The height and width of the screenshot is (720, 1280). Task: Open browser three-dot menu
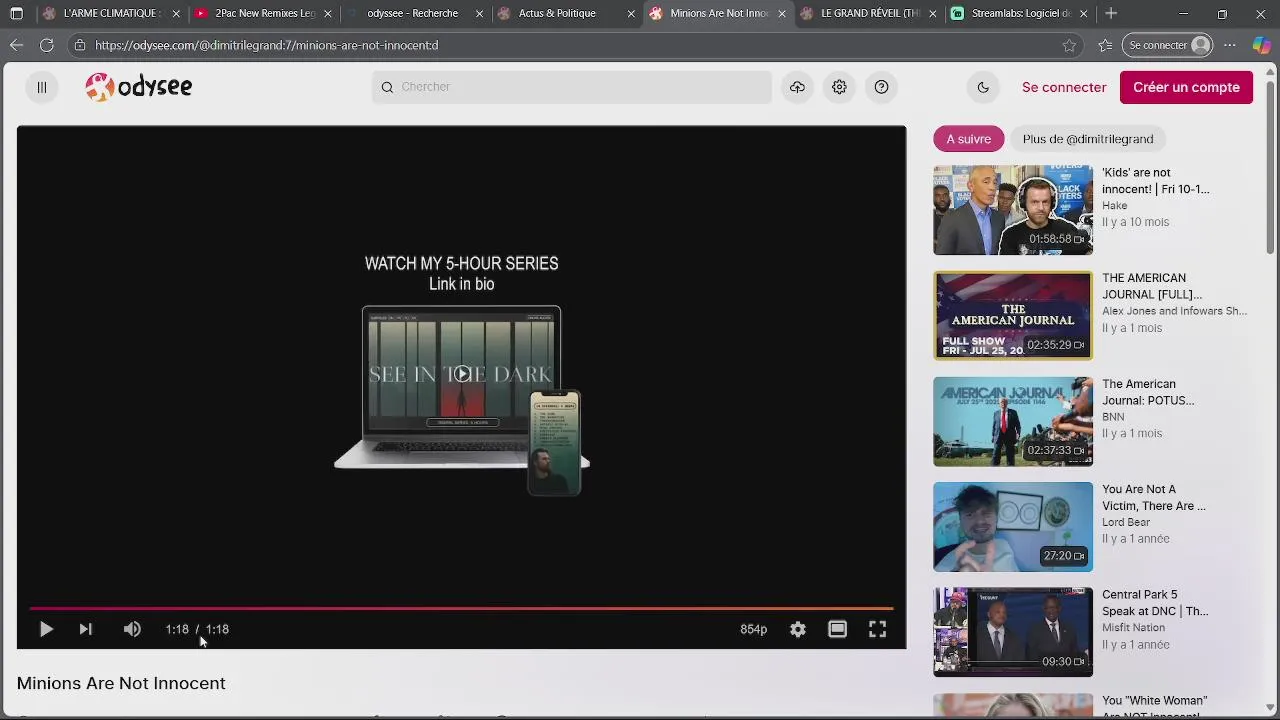(x=1230, y=45)
